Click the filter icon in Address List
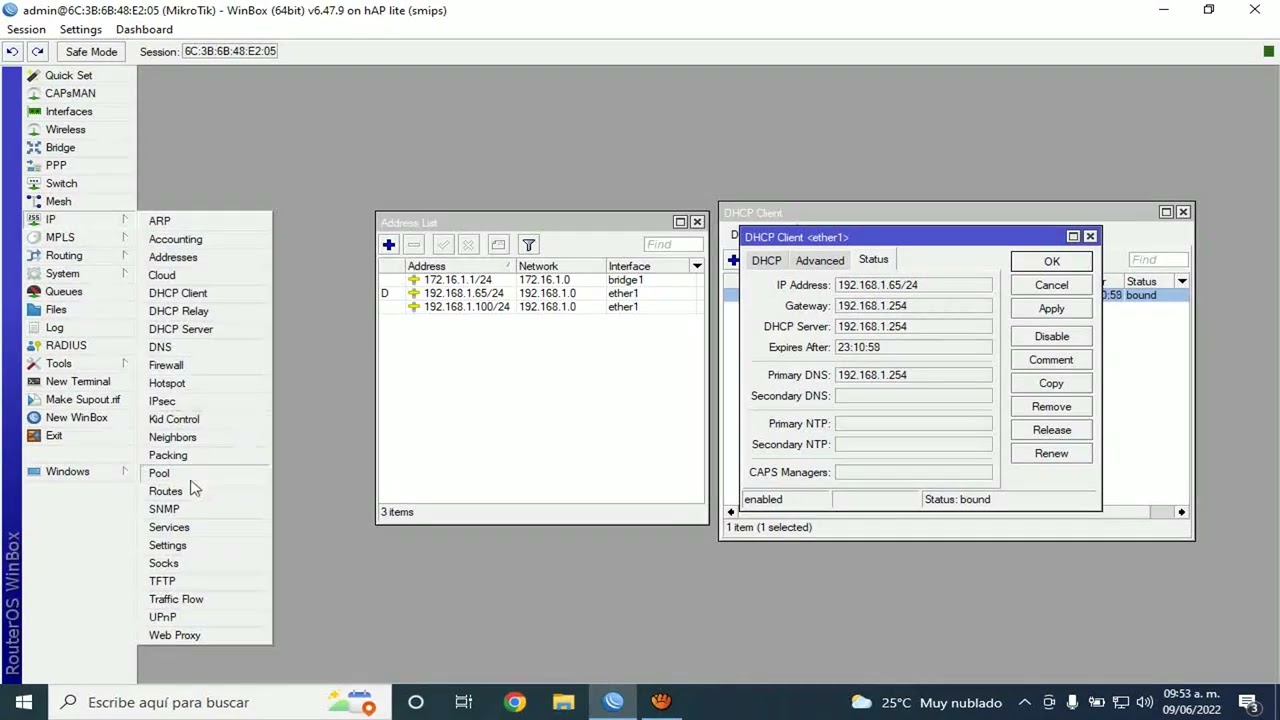1280x720 pixels. 529,244
